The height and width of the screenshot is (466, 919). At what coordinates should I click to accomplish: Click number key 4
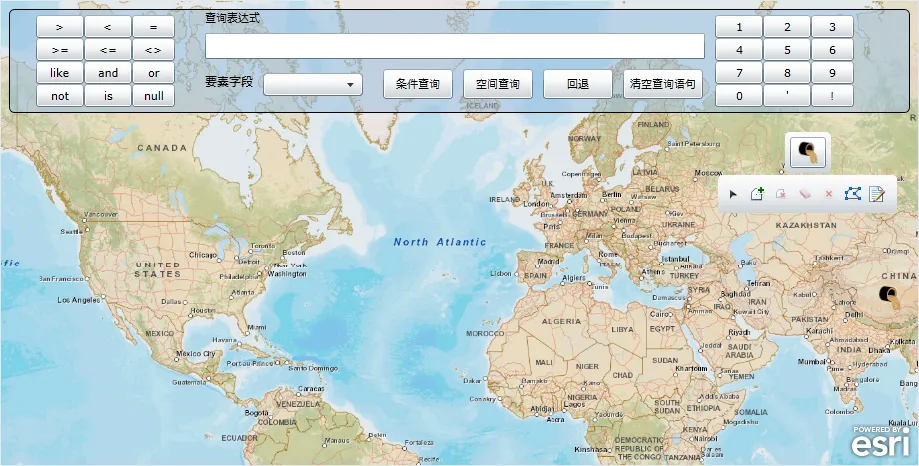pyautogui.click(x=739, y=50)
